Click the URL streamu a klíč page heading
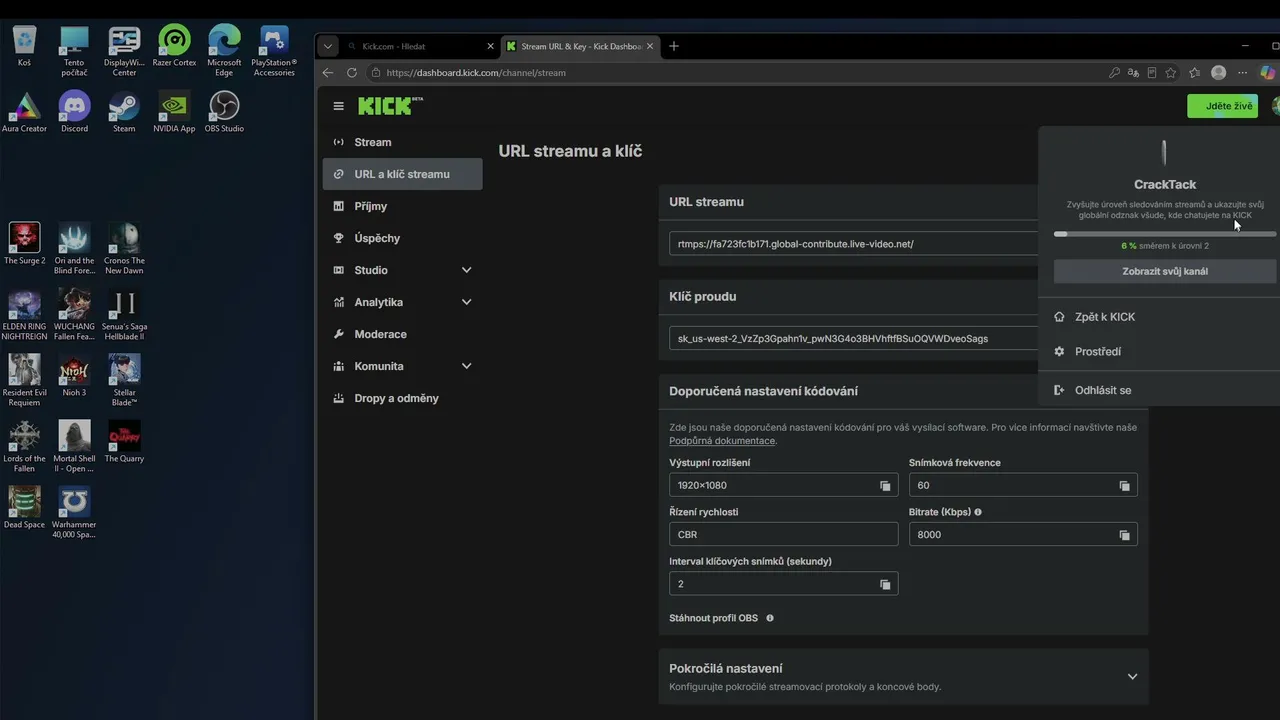Screen dimensions: 1280x720 pos(570,151)
